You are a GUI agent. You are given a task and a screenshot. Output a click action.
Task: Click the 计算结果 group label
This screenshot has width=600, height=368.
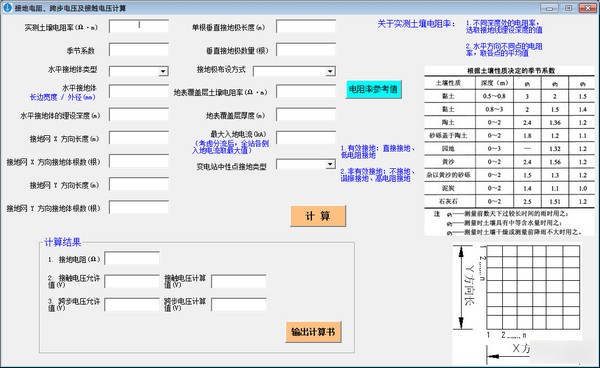click(x=63, y=242)
